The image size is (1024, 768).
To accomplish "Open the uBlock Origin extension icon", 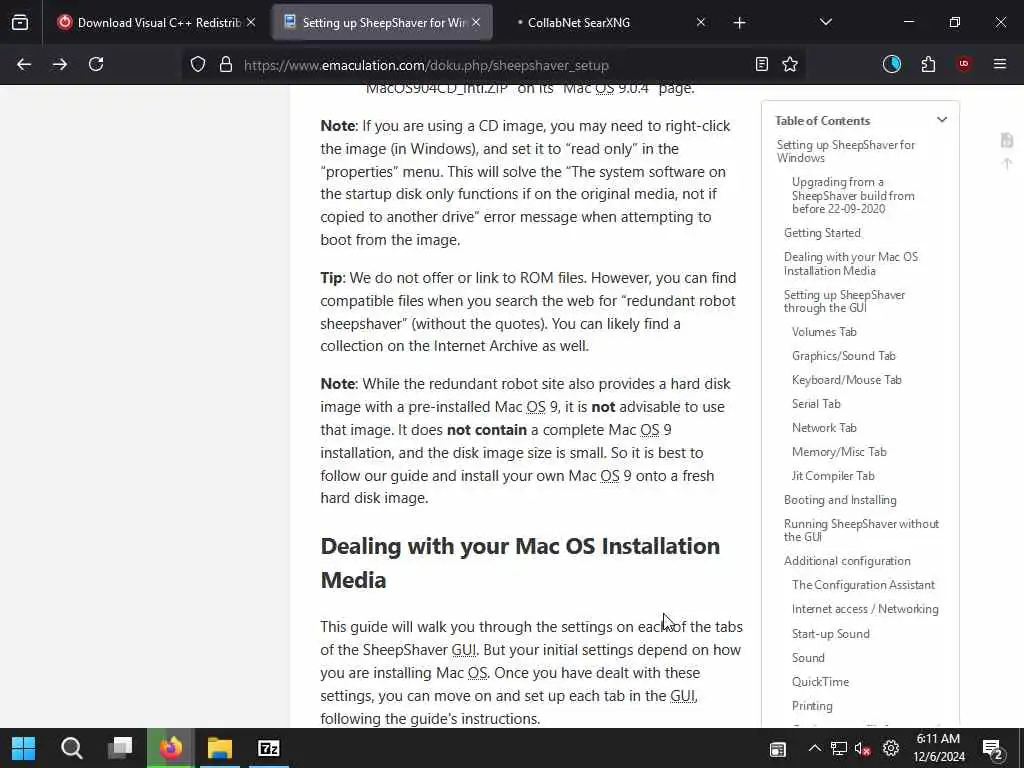I will pos(963,64).
